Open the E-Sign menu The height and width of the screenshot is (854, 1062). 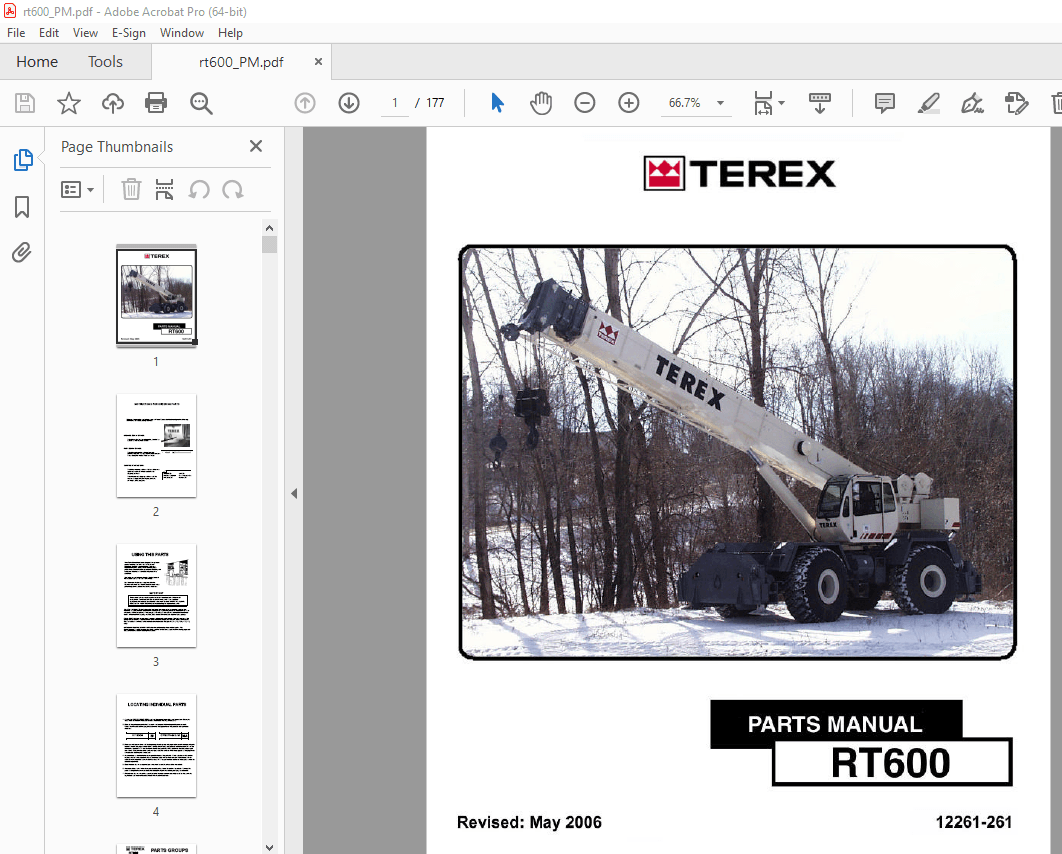tap(129, 32)
